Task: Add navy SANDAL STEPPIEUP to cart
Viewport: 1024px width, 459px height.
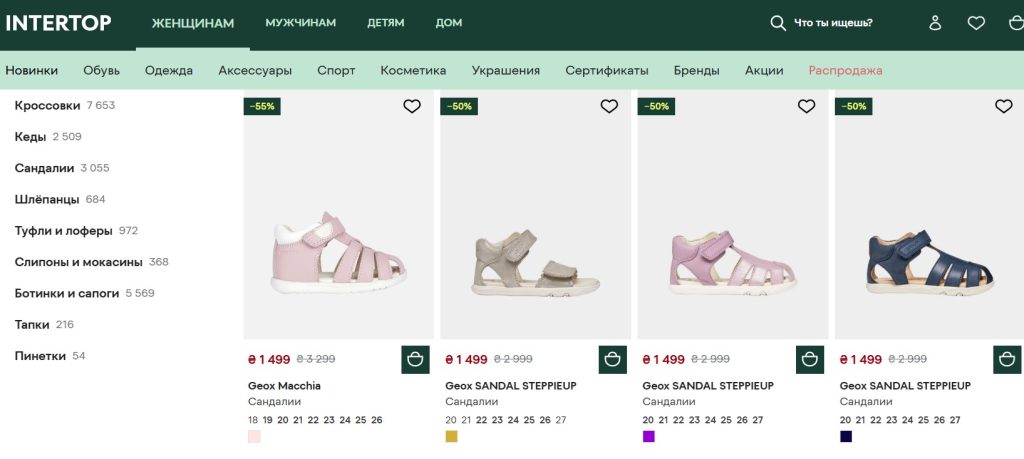Action: coord(1007,360)
